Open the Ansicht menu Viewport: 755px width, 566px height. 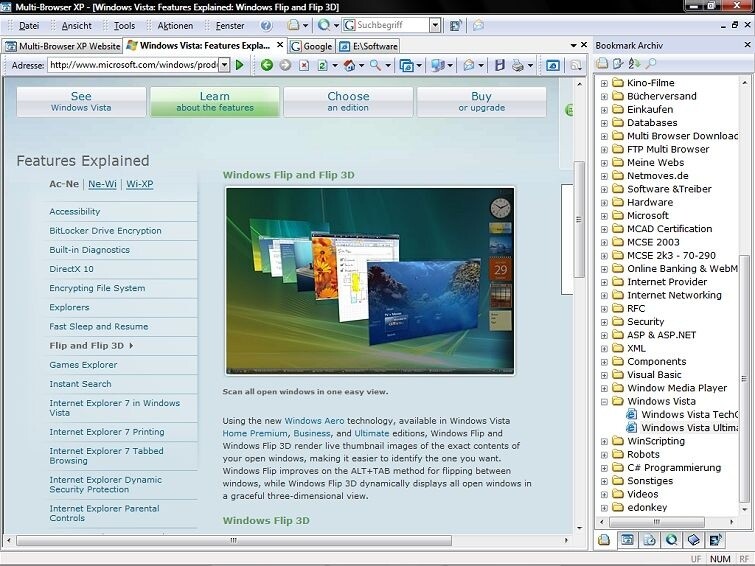click(x=77, y=26)
